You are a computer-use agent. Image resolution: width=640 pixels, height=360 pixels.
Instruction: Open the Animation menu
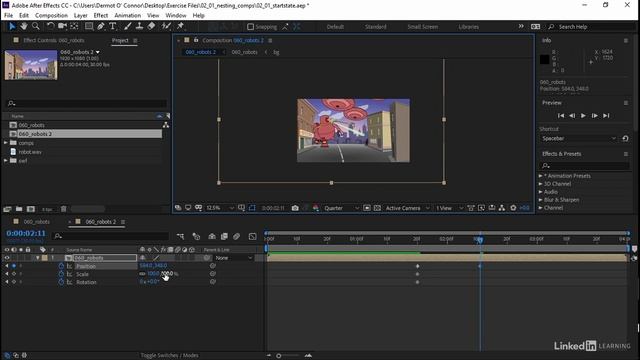(127, 16)
